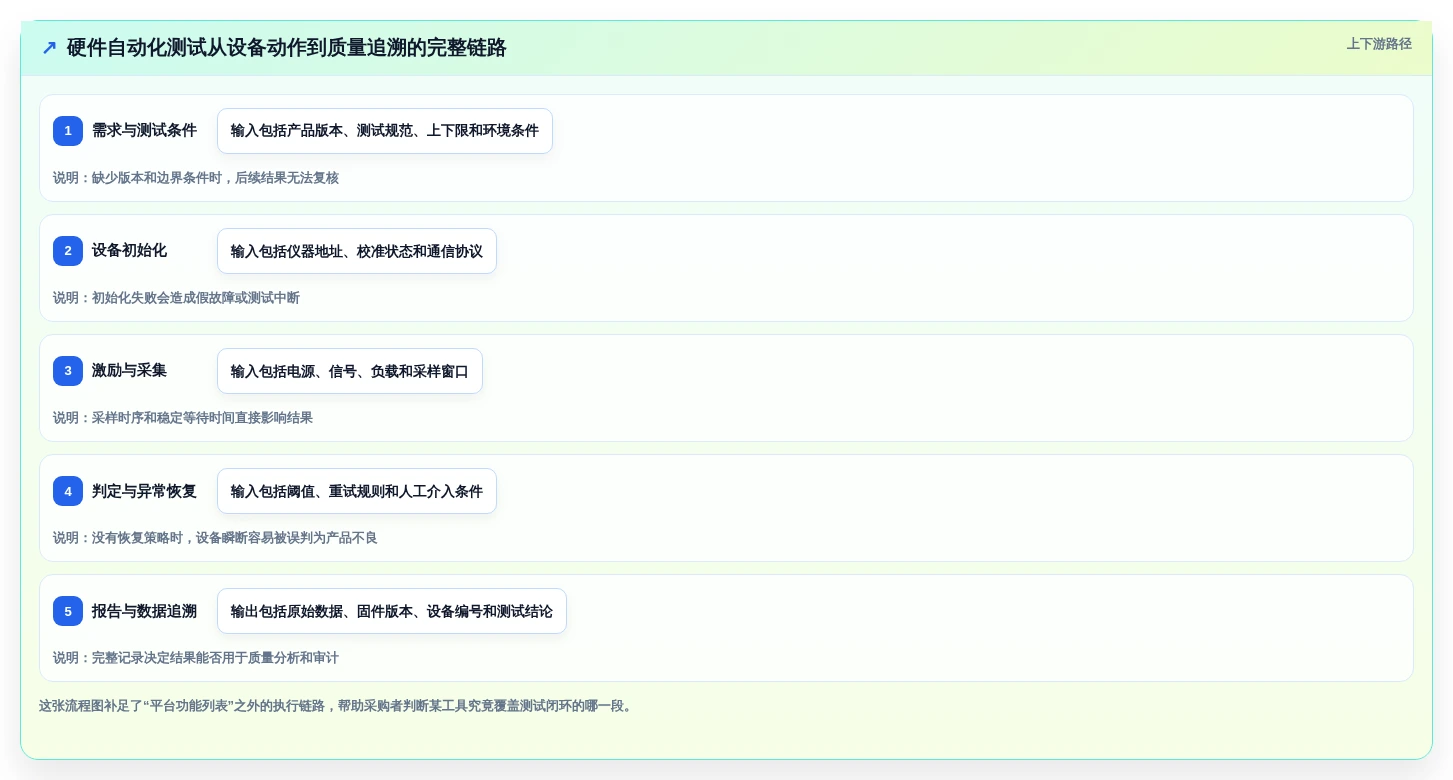
Task: Click the step 2 number badge
Action: (68, 251)
